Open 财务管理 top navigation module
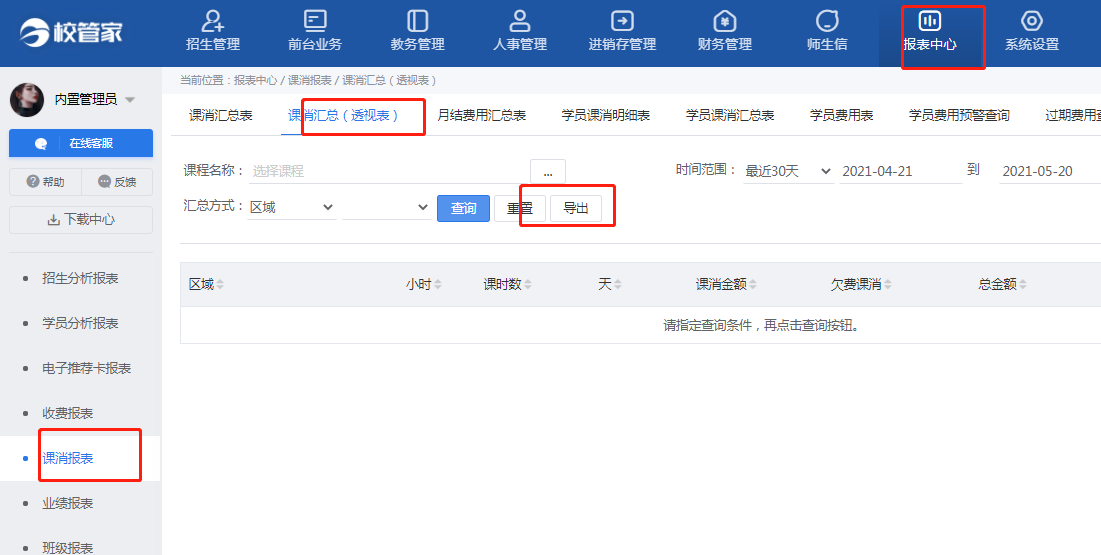The image size is (1101, 555). coord(725,32)
